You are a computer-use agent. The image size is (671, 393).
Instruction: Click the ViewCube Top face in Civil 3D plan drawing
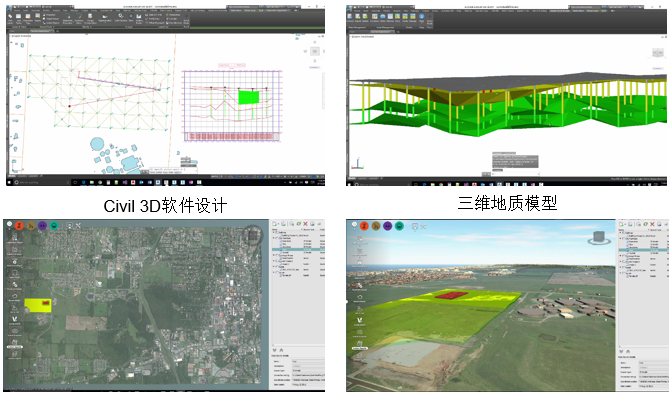pyautogui.click(x=315, y=51)
